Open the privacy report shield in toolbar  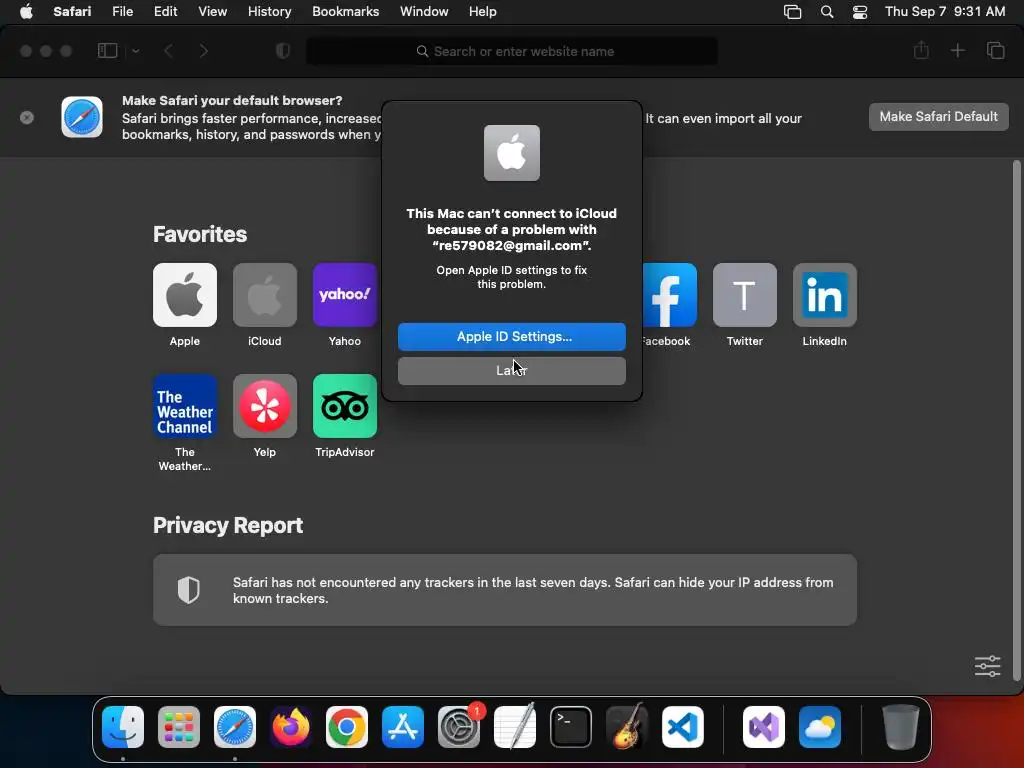coord(283,51)
